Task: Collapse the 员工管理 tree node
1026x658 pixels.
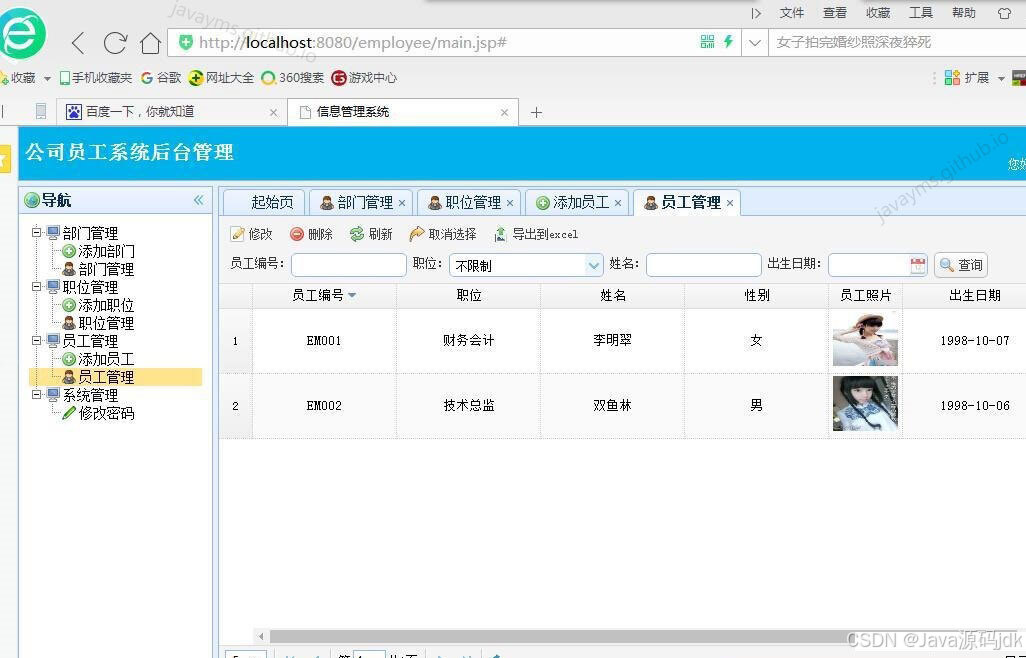Action: tap(37, 341)
